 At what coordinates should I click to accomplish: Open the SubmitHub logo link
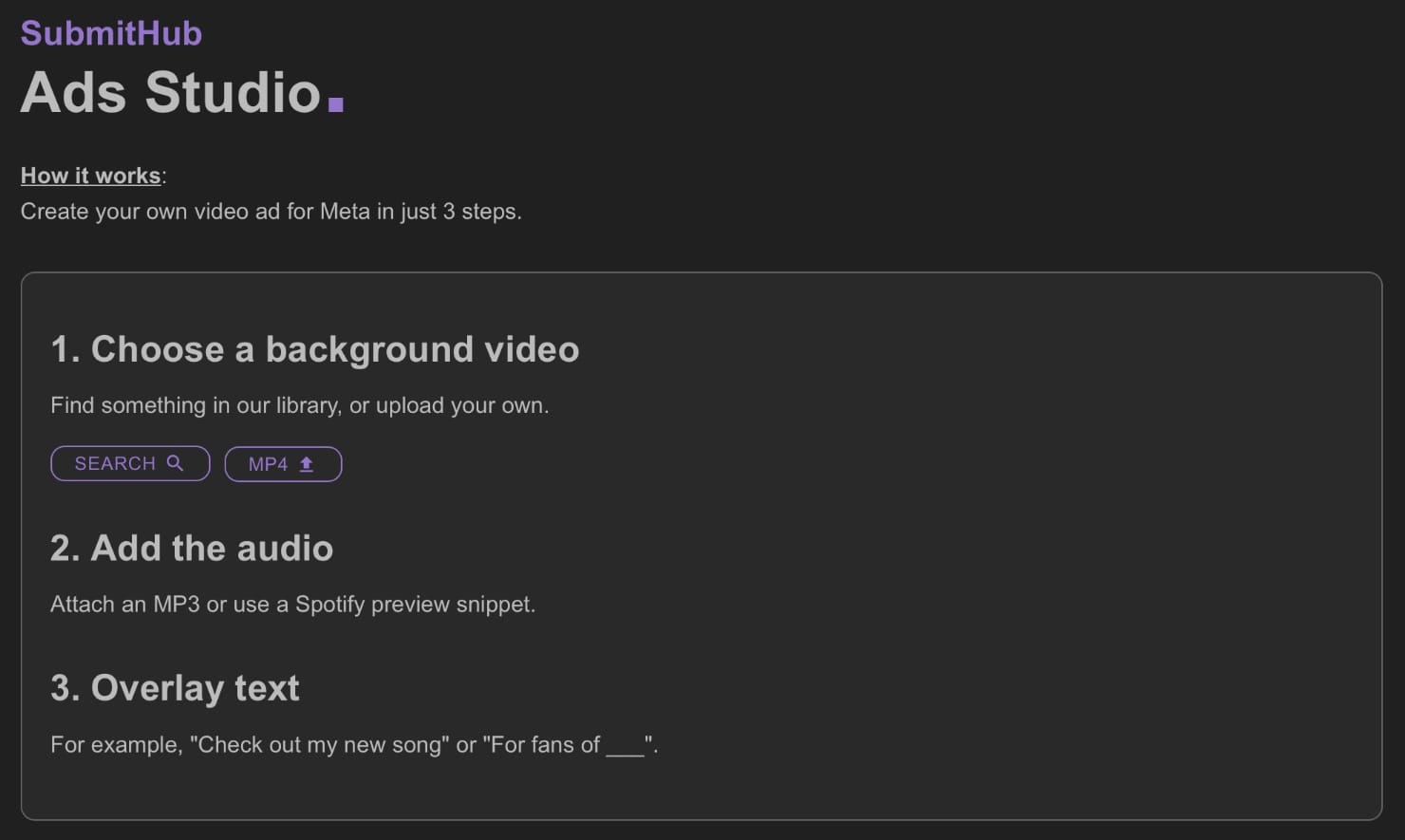(x=111, y=33)
